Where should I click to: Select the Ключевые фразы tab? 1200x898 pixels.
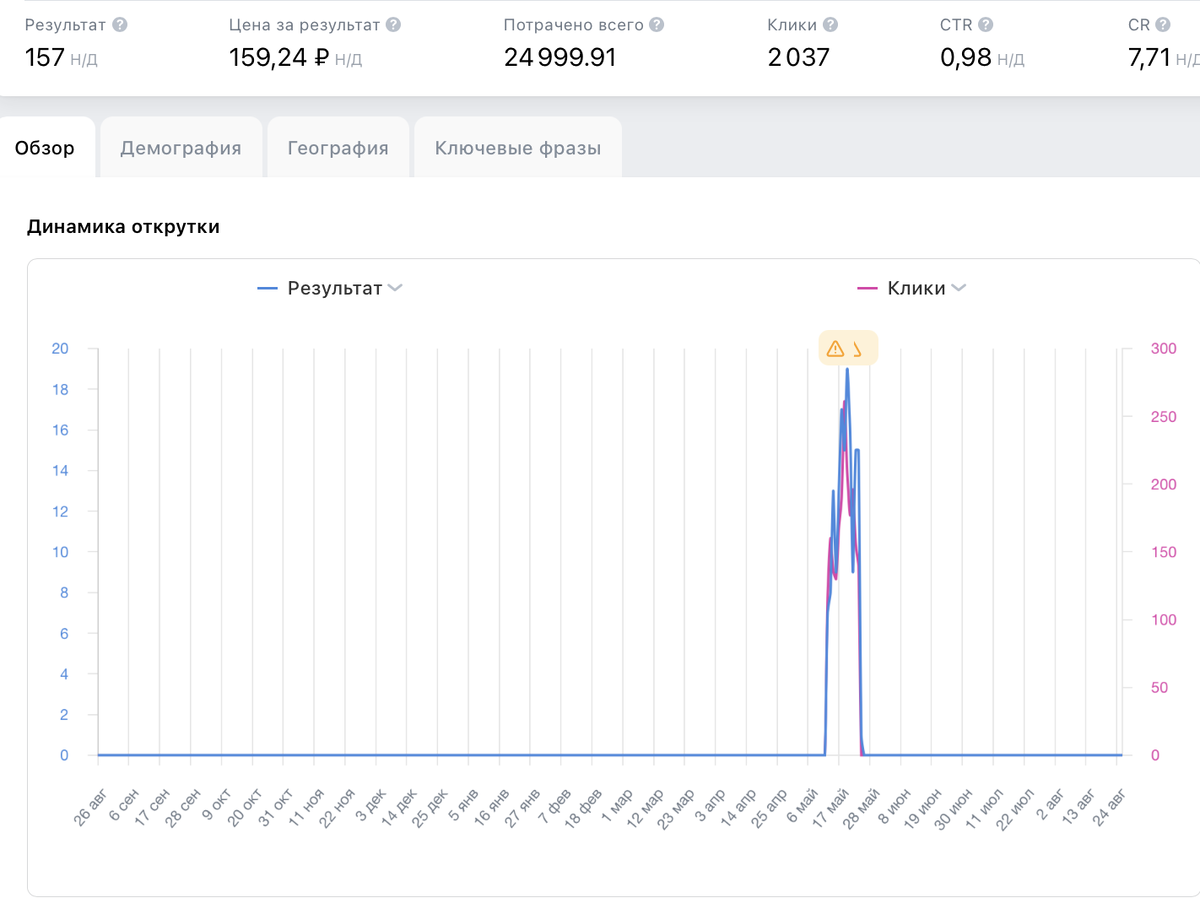coord(518,148)
